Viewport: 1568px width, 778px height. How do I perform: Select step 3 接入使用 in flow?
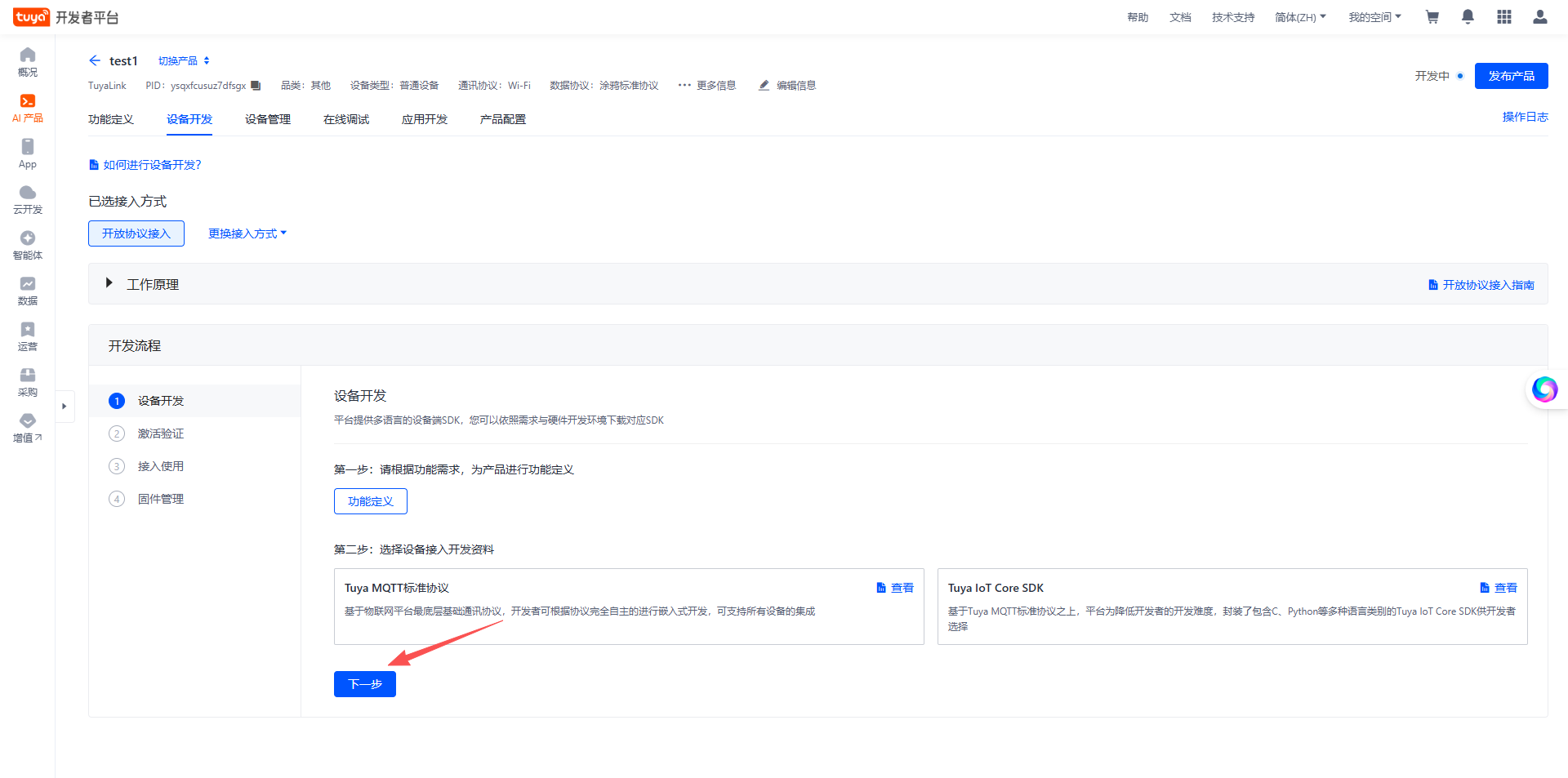194,466
